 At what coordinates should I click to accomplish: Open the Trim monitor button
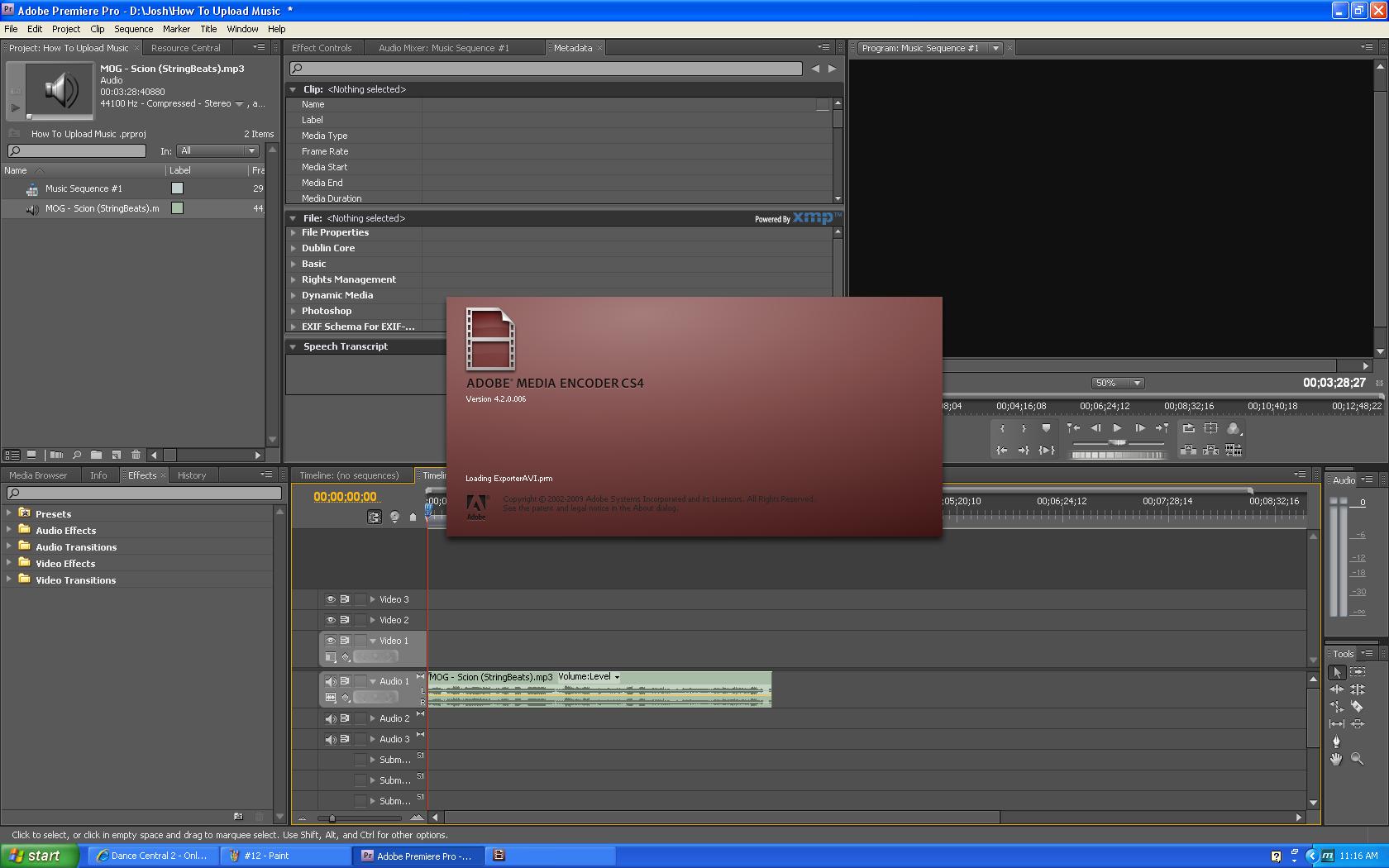1234,450
